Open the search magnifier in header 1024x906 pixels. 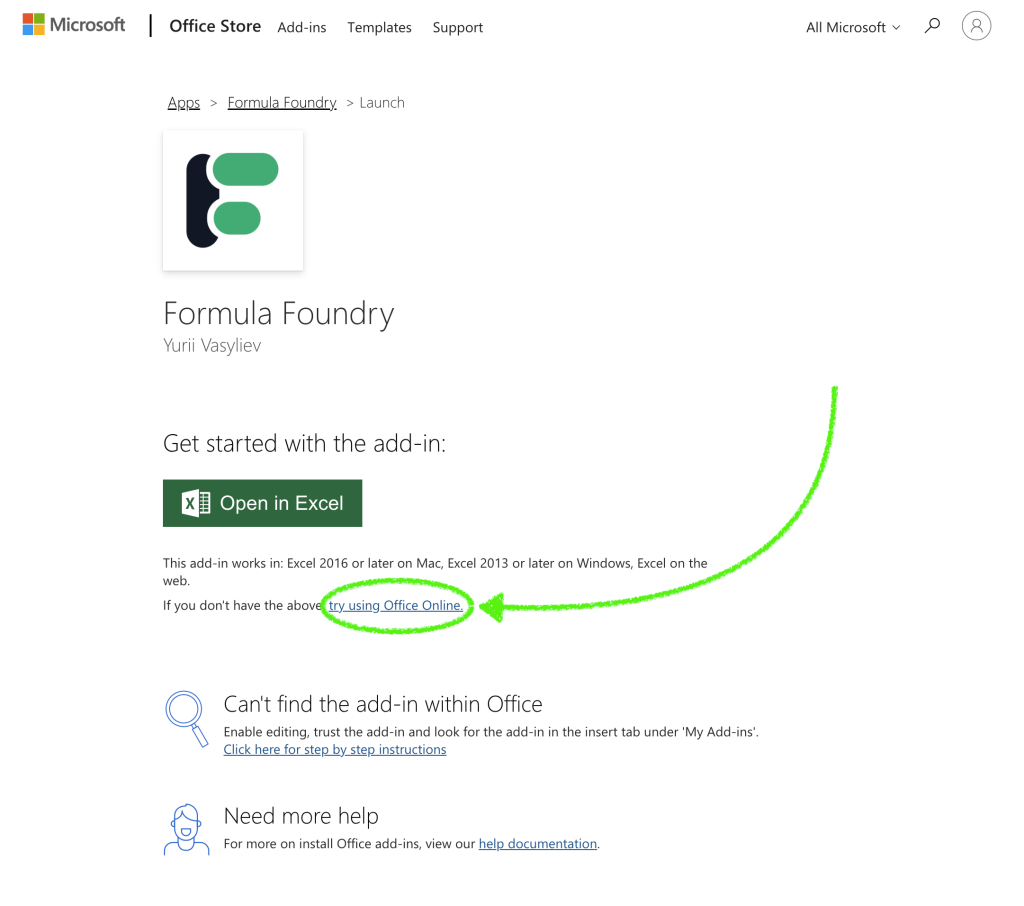click(x=932, y=26)
